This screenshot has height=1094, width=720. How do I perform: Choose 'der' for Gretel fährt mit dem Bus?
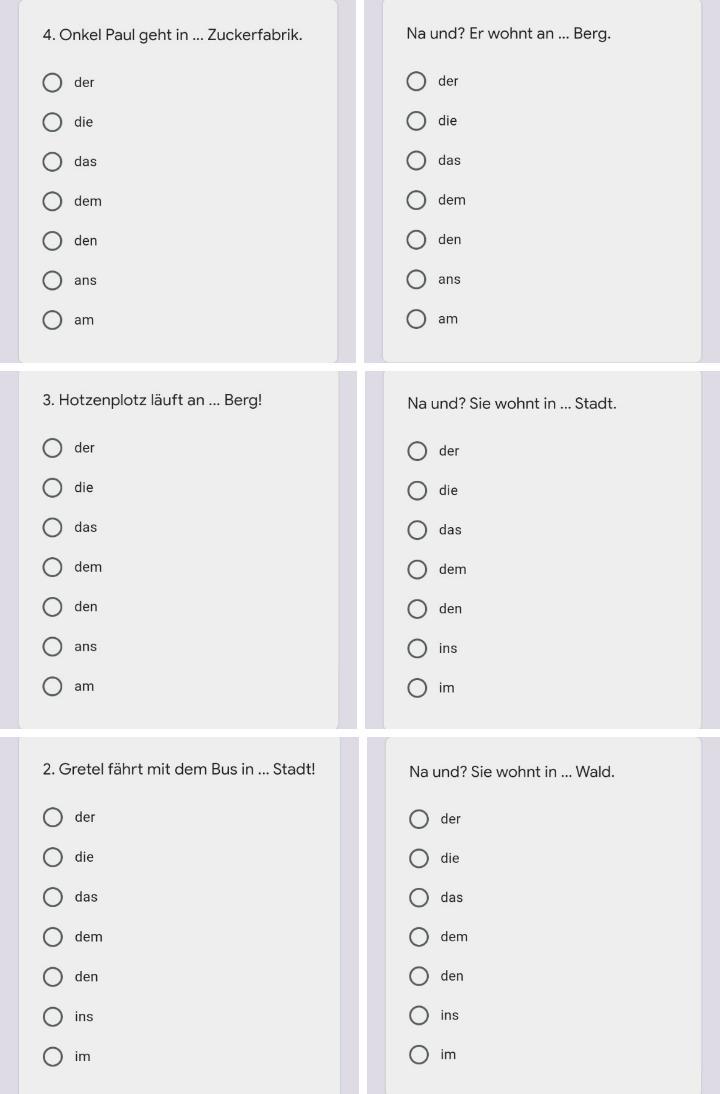(52, 817)
